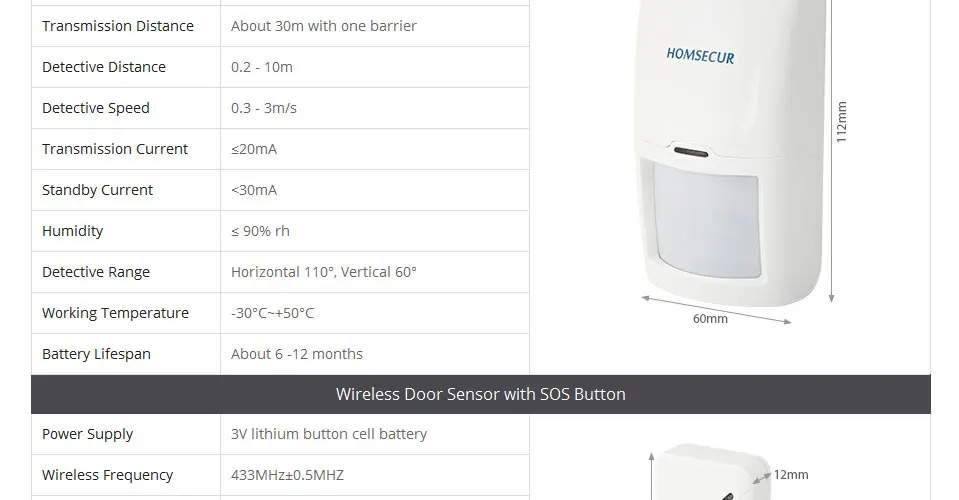Click the Humidity row label
This screenshot has width=959, height=500.
(72, 230)
